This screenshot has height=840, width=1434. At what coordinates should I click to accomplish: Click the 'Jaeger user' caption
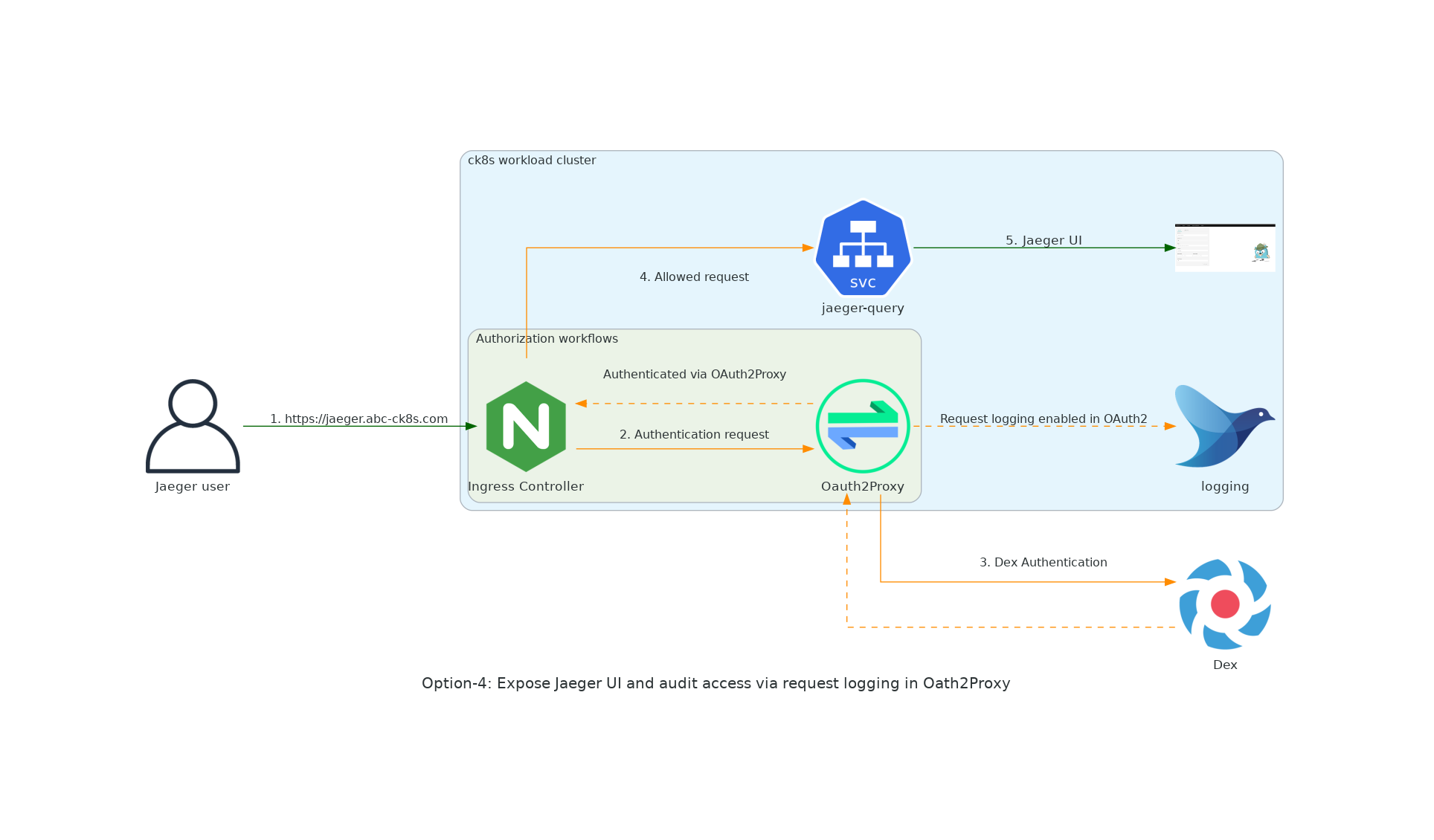pyautogui.click(x=193, y=486)
